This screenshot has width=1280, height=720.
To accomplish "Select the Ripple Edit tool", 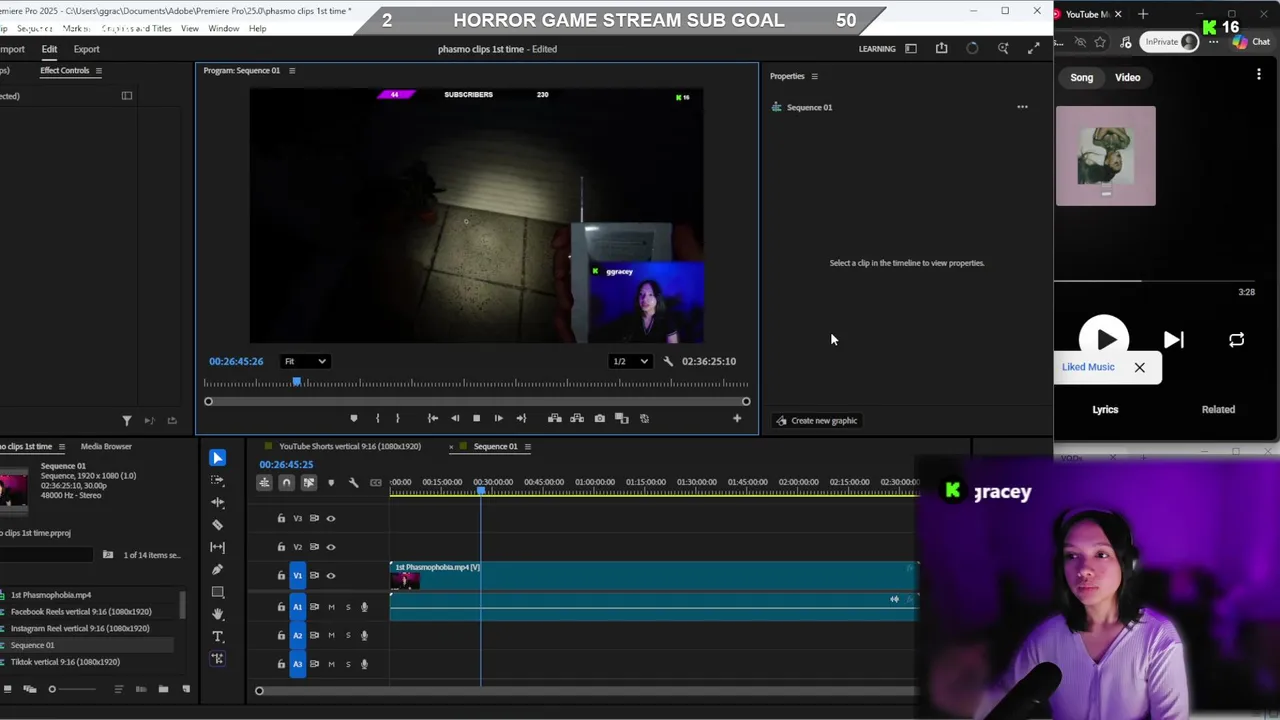I will [x=217, y=502].
